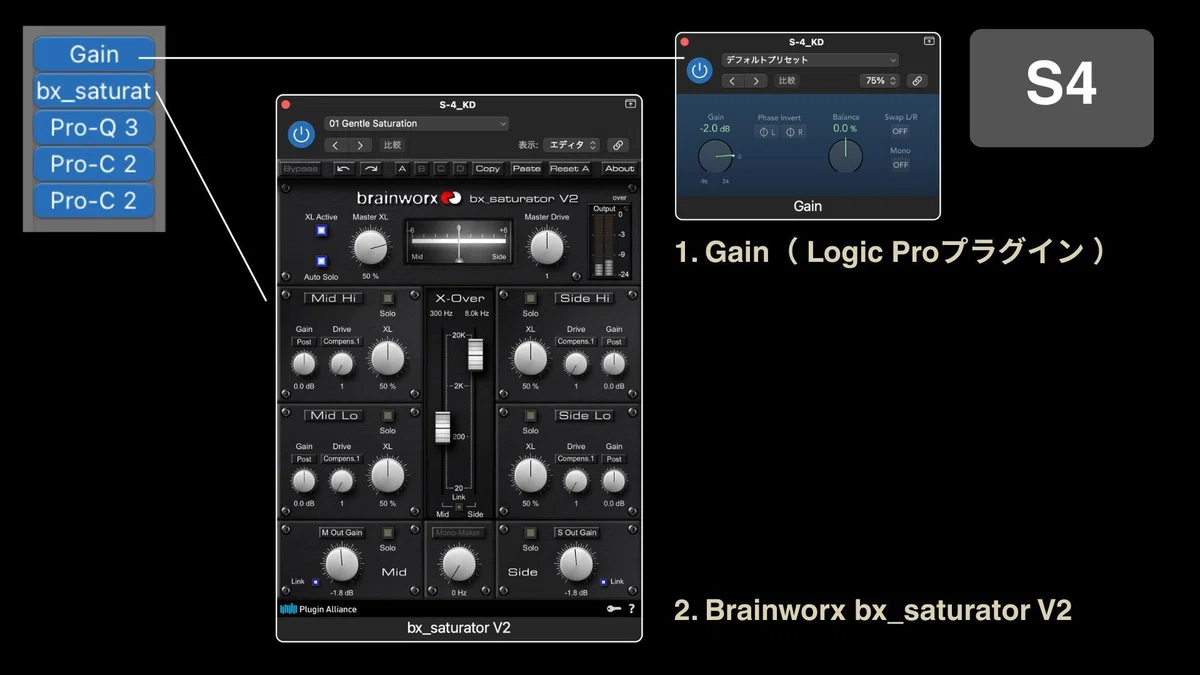Select the bx_saturat plugin slot
This screenshot has height=675, width=1200.
[x=94, y=91]
